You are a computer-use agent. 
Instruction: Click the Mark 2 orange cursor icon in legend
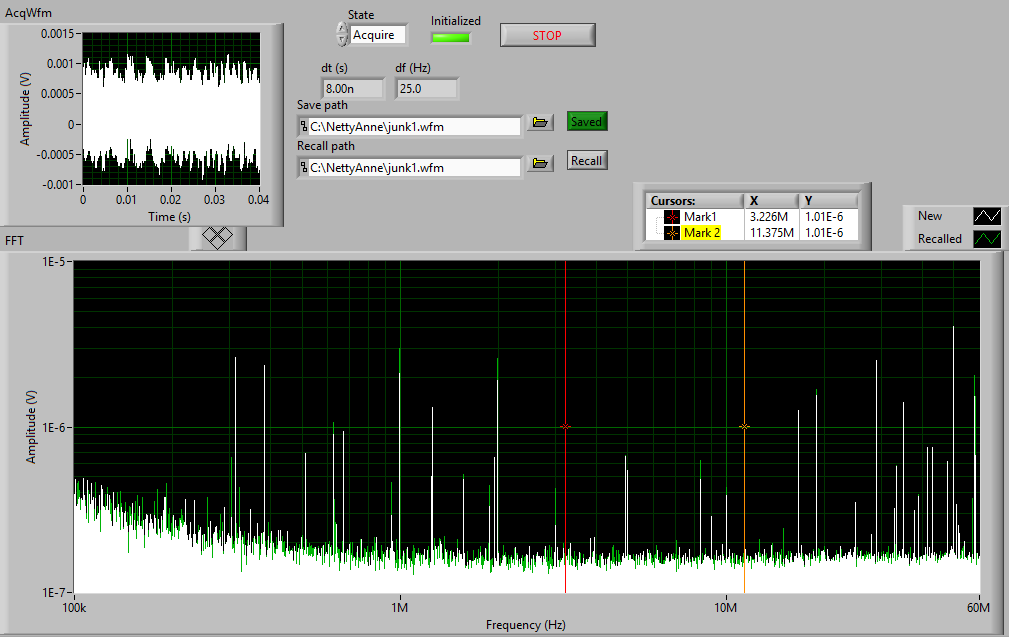pos(671,233)
